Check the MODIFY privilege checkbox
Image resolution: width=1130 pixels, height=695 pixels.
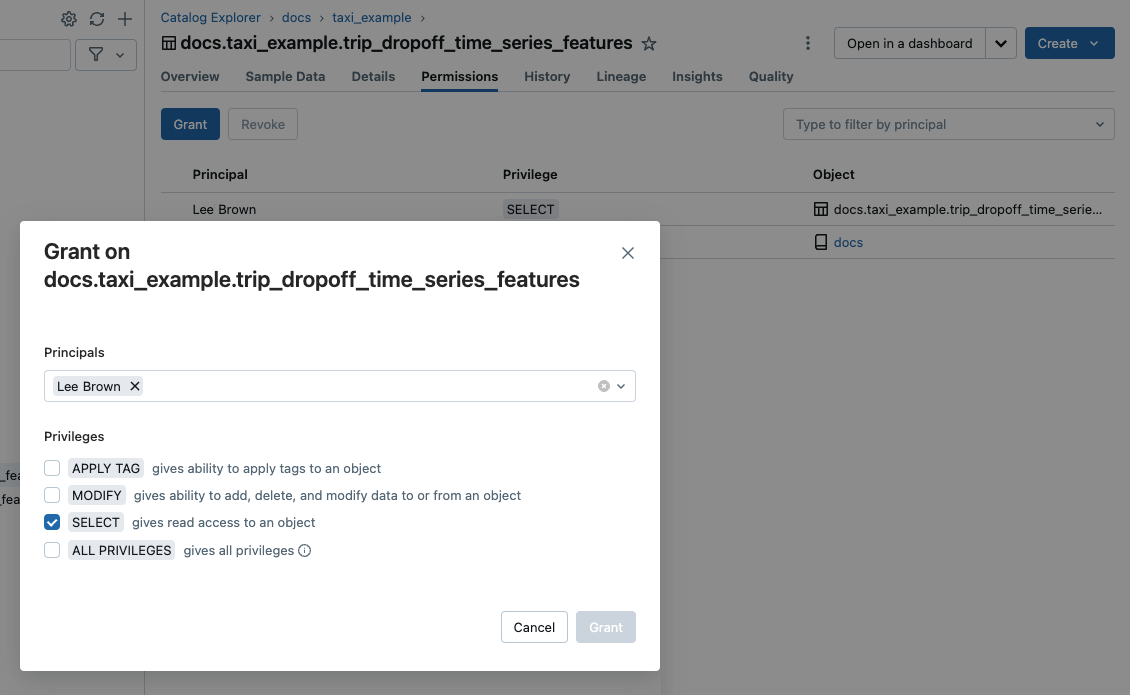(x=52, y=494)
